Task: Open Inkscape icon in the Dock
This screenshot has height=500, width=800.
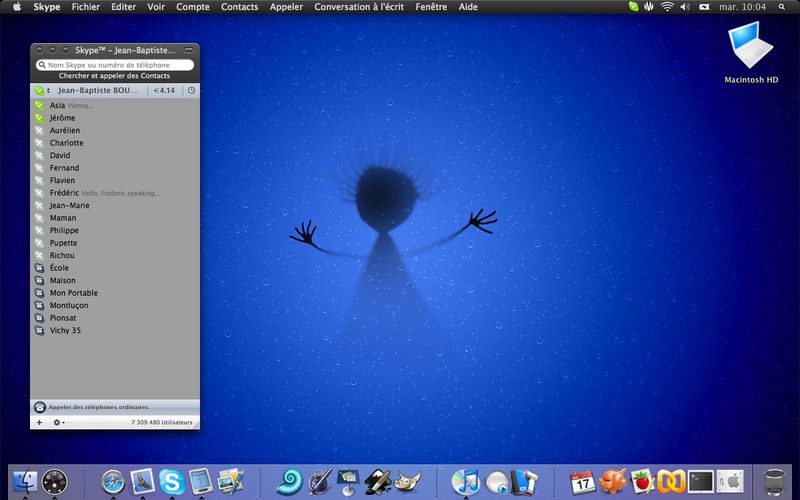Action: click(x=378, y=482)
